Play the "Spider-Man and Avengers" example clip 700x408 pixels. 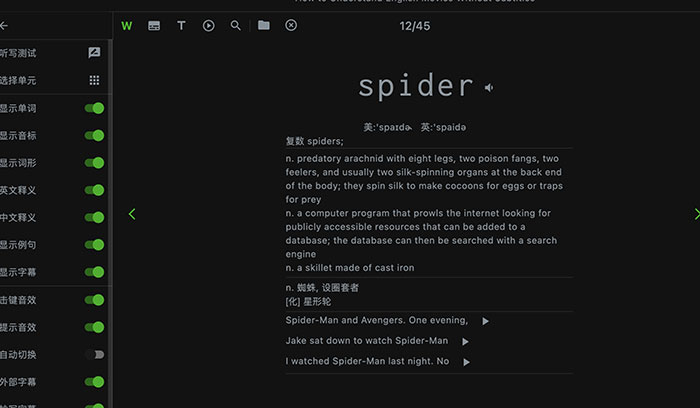coord(485,321)
